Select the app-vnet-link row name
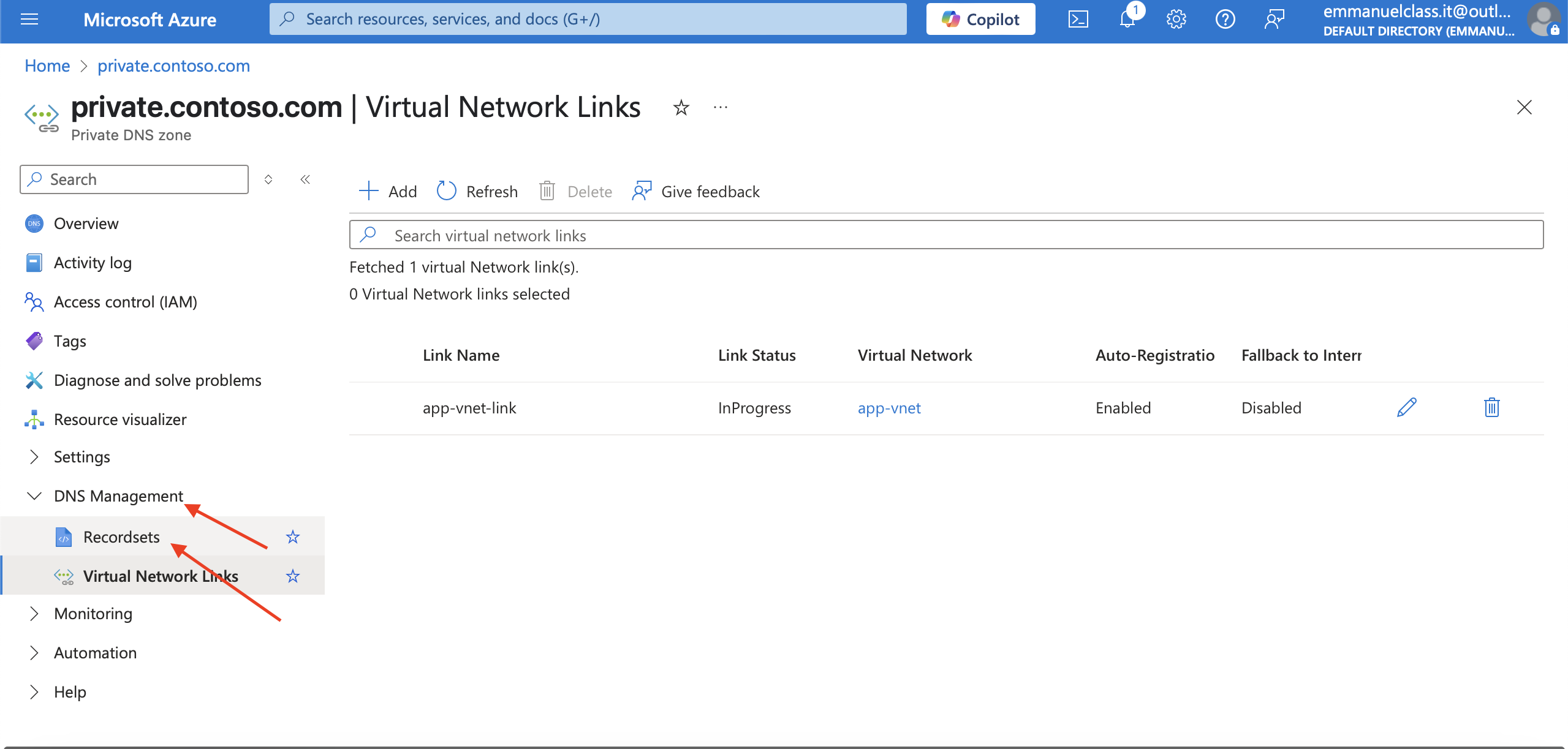Viewport: 1568px width, 749px height. 469,408
